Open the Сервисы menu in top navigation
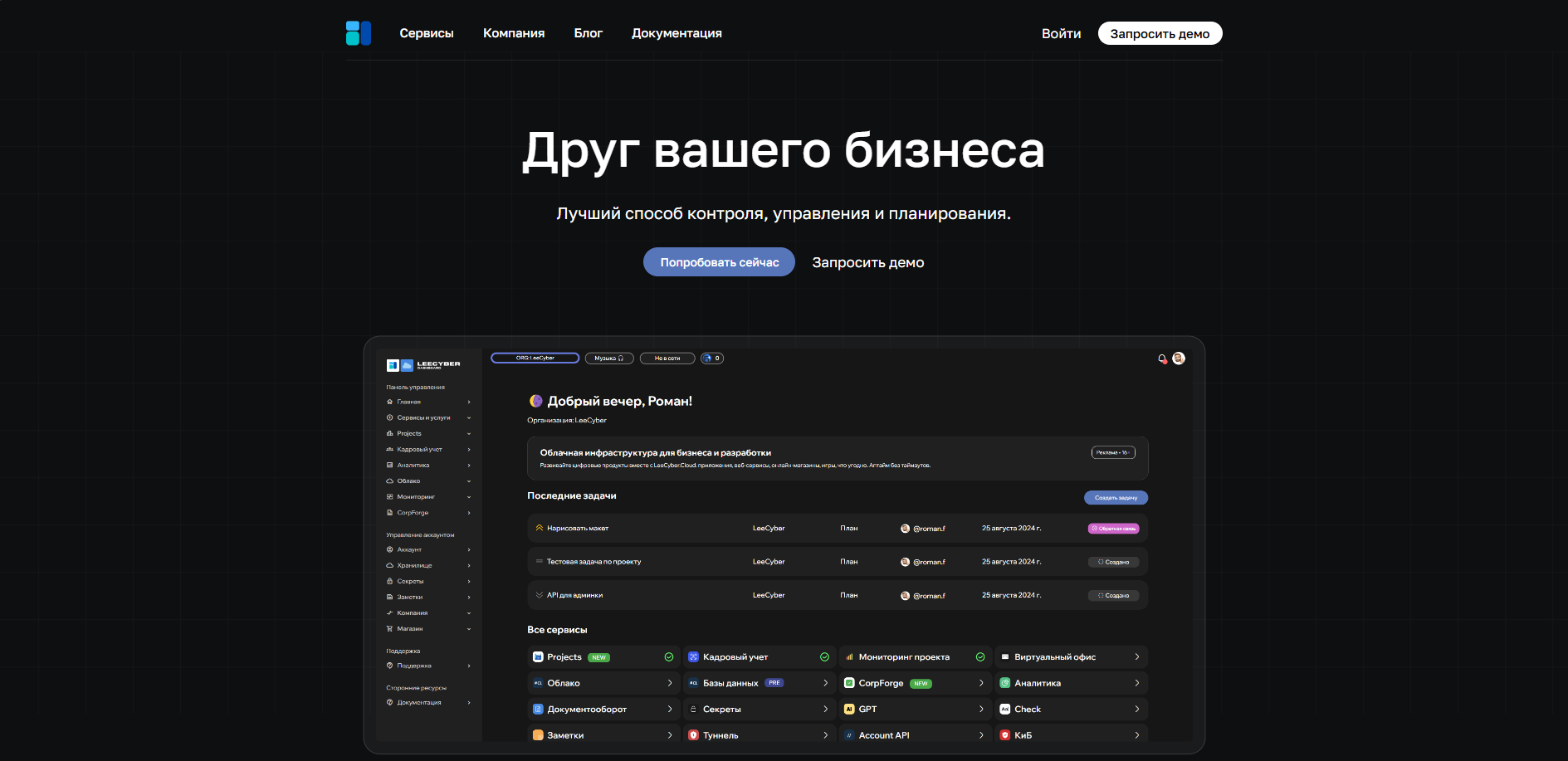The width and height of the screenshot is (1568, 761). (426, 33)
